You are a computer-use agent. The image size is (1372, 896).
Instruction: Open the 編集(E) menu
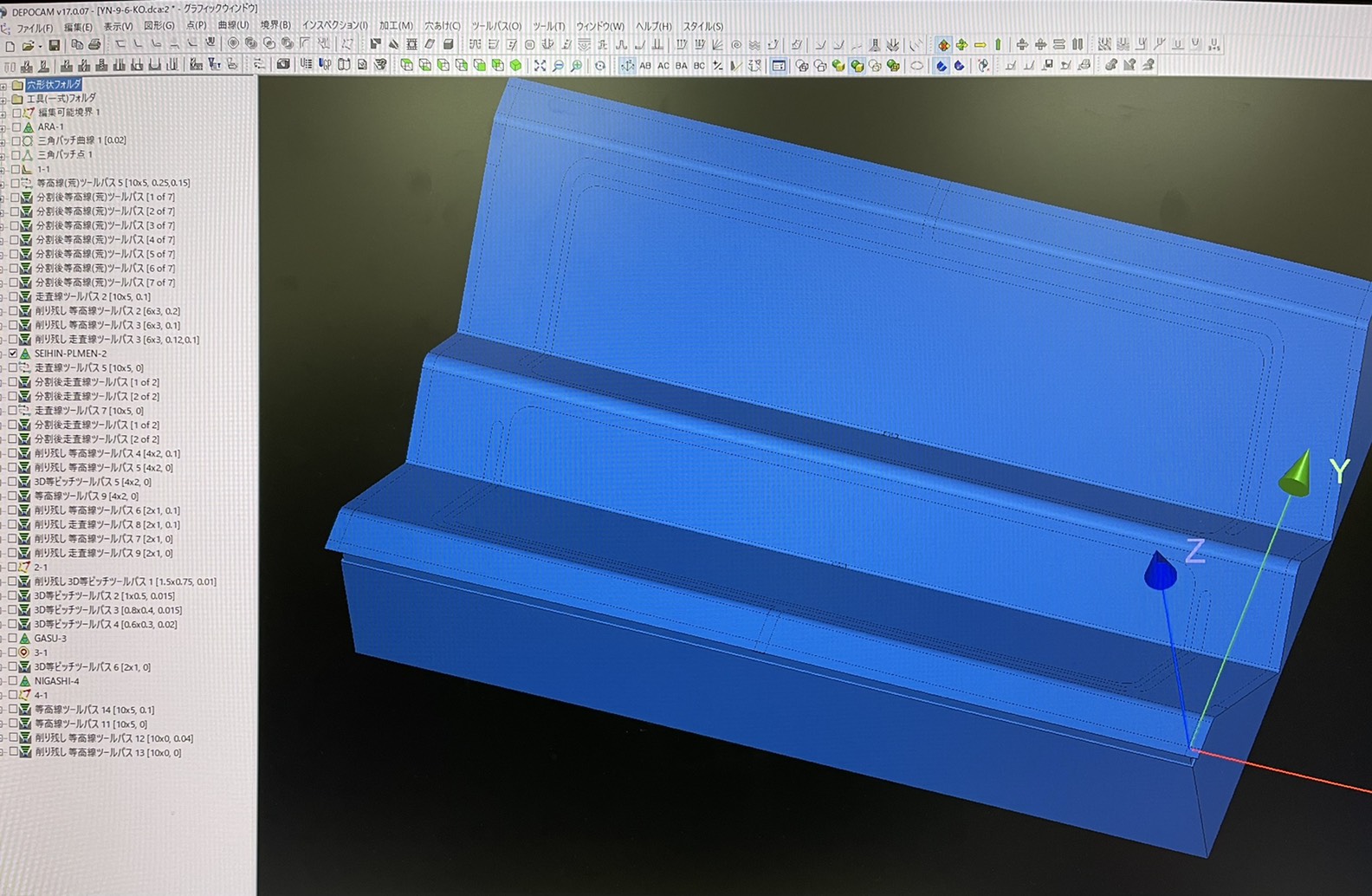(x=78, y=27)
